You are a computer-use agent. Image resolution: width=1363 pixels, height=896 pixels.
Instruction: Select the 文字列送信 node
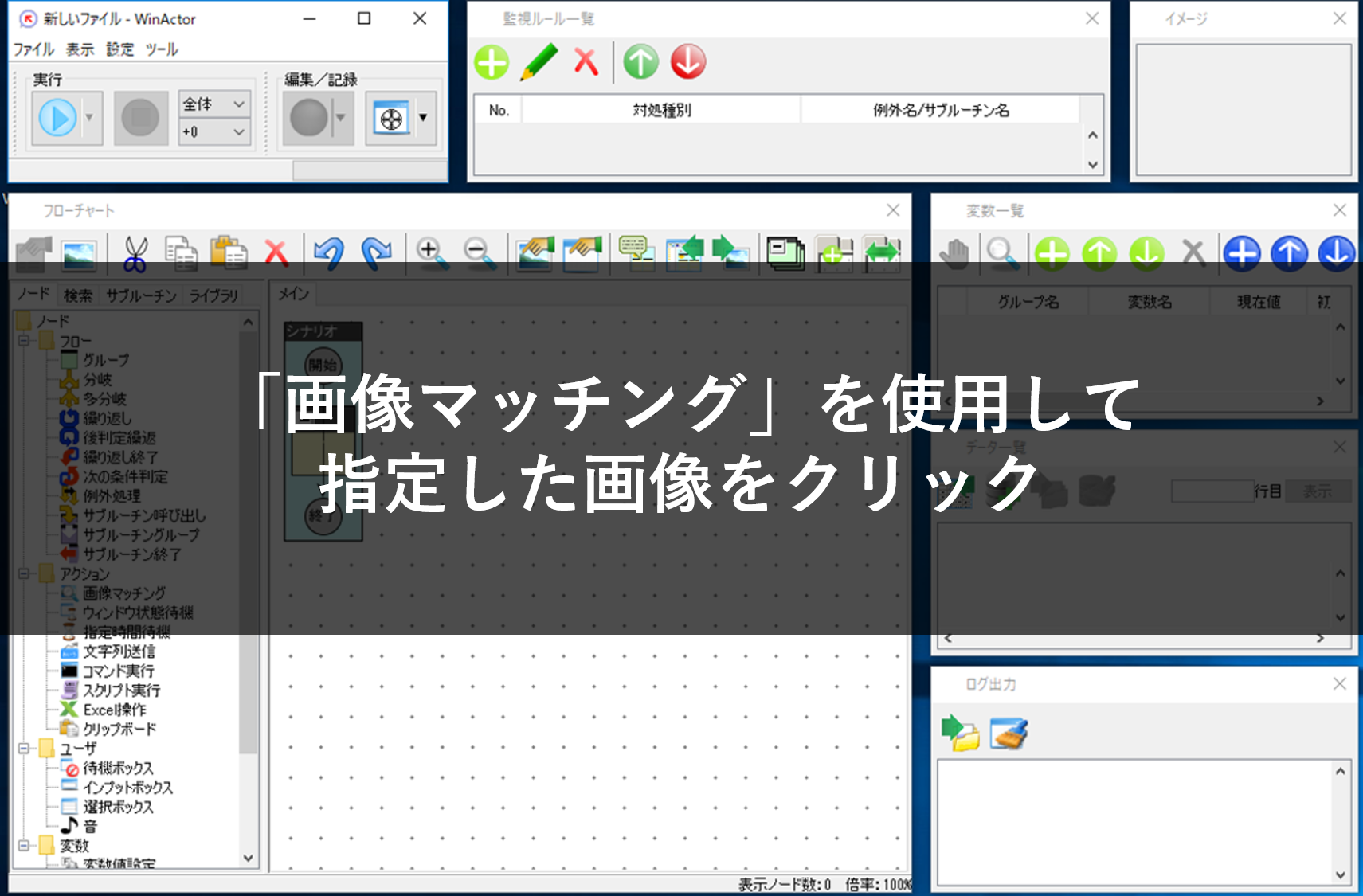(119, 651)
